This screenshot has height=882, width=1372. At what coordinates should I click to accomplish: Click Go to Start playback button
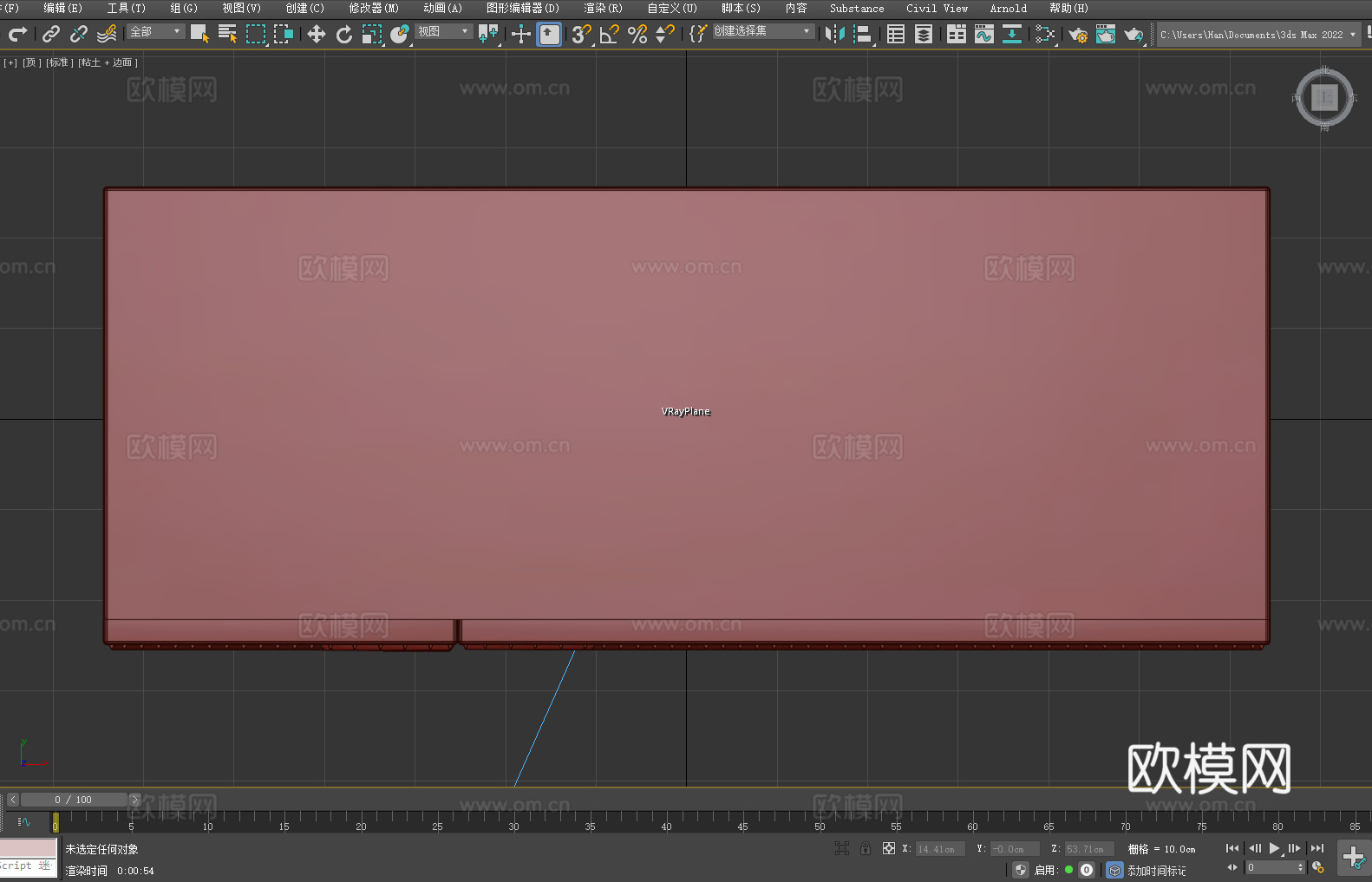pos(1232,848)
